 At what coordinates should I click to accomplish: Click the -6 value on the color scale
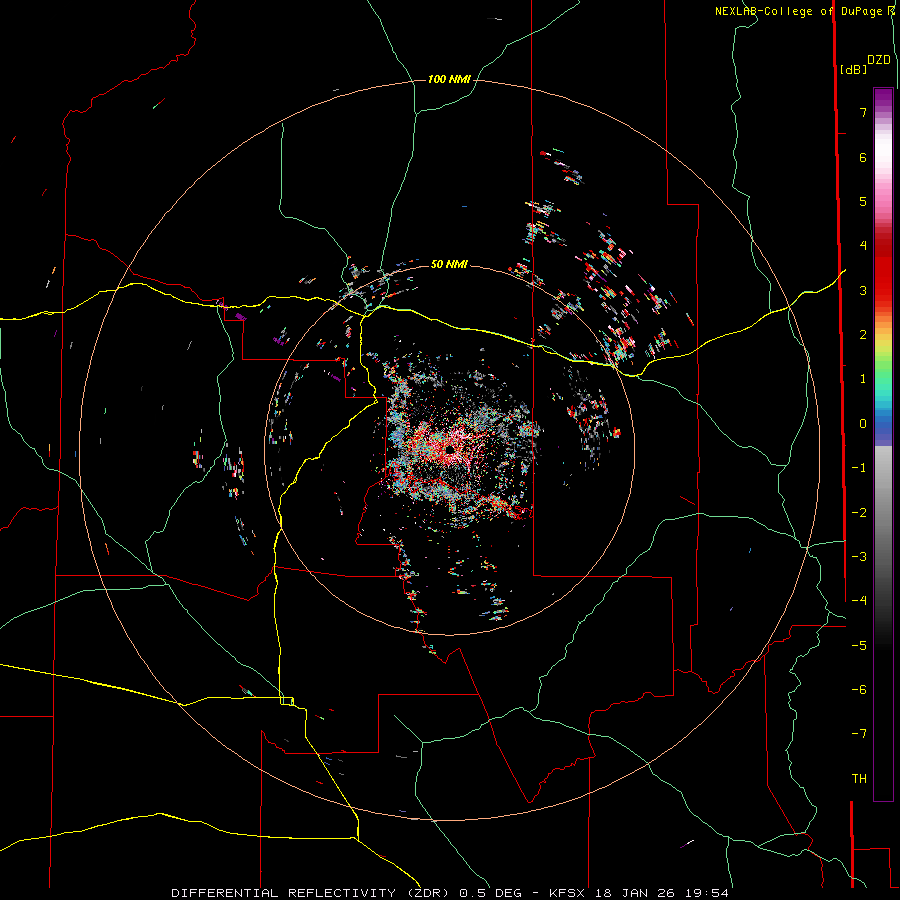[x=859, y=689]
